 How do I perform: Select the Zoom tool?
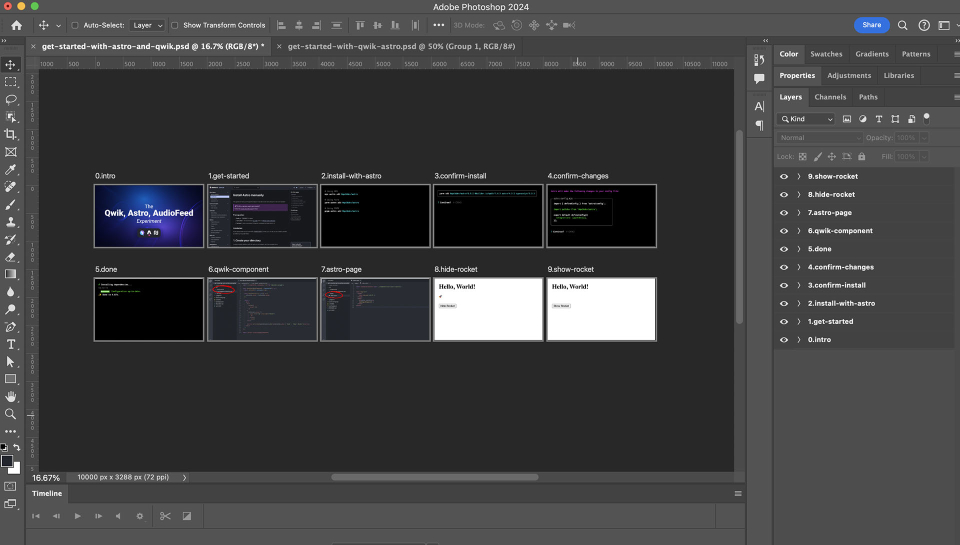coord(10,414)
